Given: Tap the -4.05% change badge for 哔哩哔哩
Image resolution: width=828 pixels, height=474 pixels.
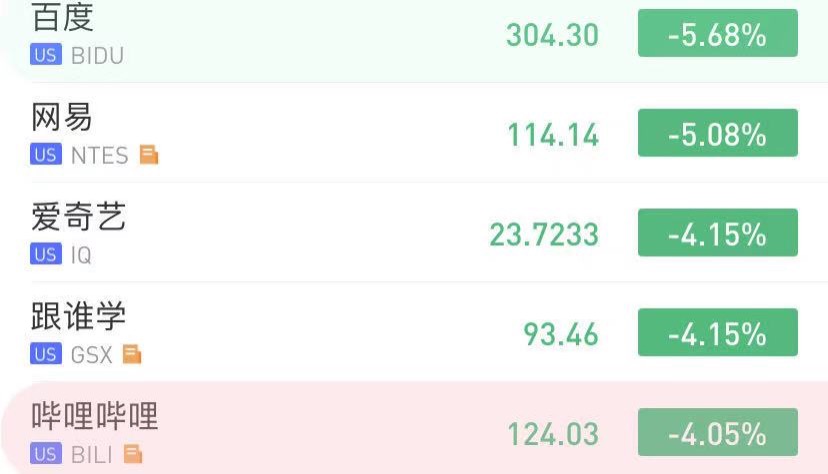Looking at the screenshot, I should pos(717,433).
